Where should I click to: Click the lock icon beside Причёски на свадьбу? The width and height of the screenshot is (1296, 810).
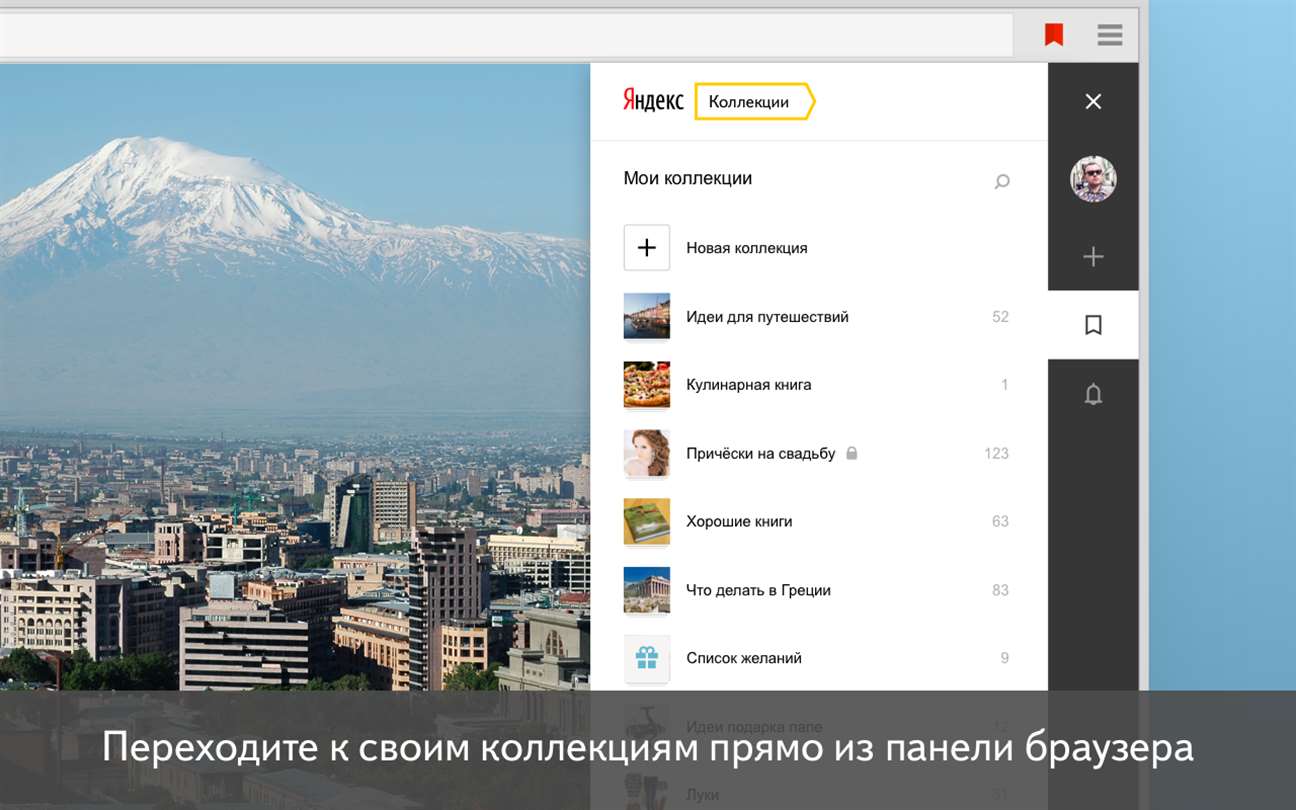(852, 453)
